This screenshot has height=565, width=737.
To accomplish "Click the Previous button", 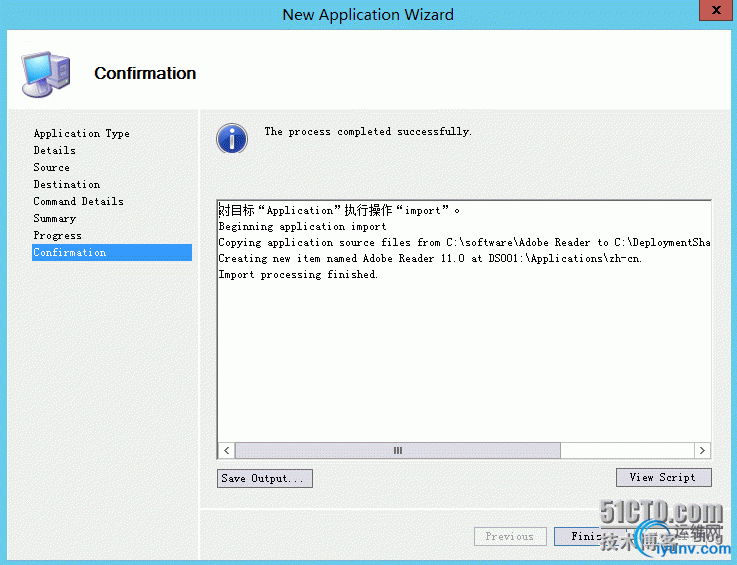I will [x=510, y=536].
